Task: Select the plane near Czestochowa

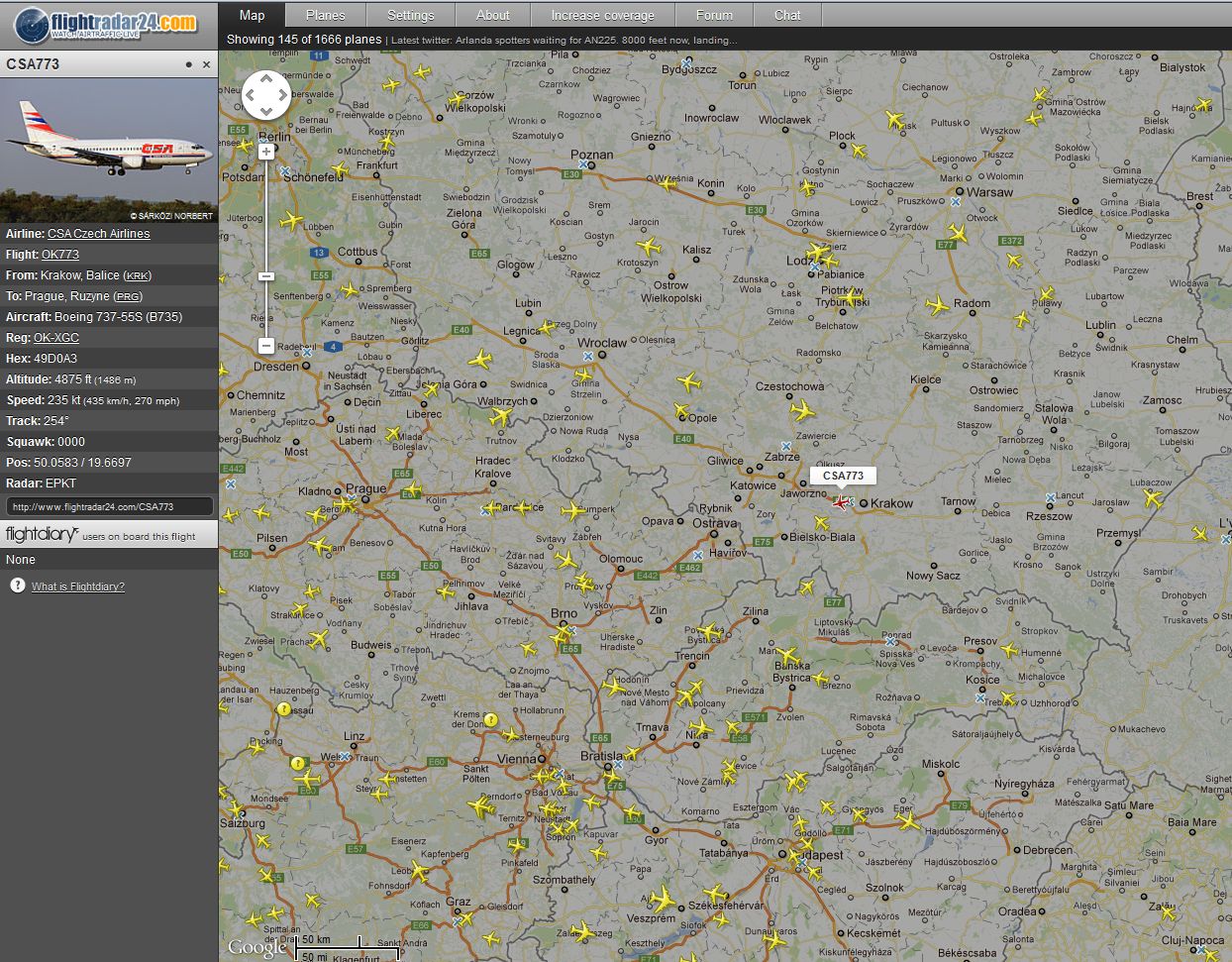Action: click(803, 409)
